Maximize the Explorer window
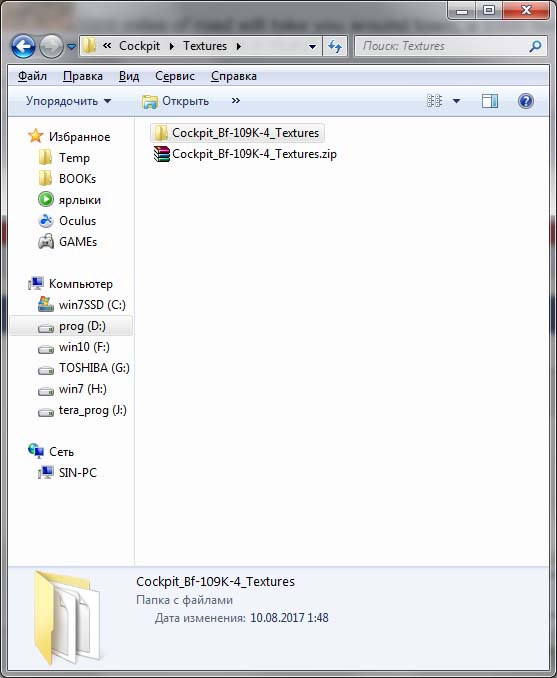The width and height of the screenshot is (557, 678). pyautogui.click(x=489, y=10)
